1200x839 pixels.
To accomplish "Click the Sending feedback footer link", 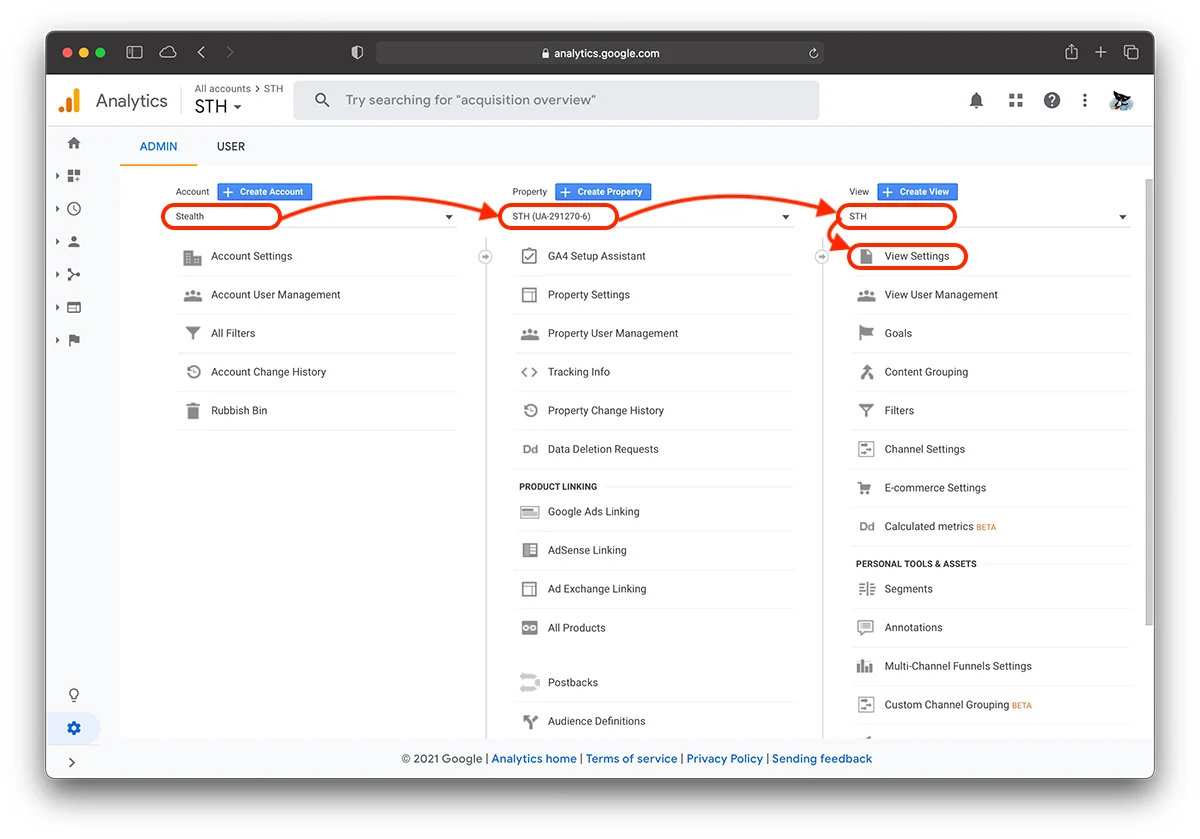I will (x=822, y=759).
